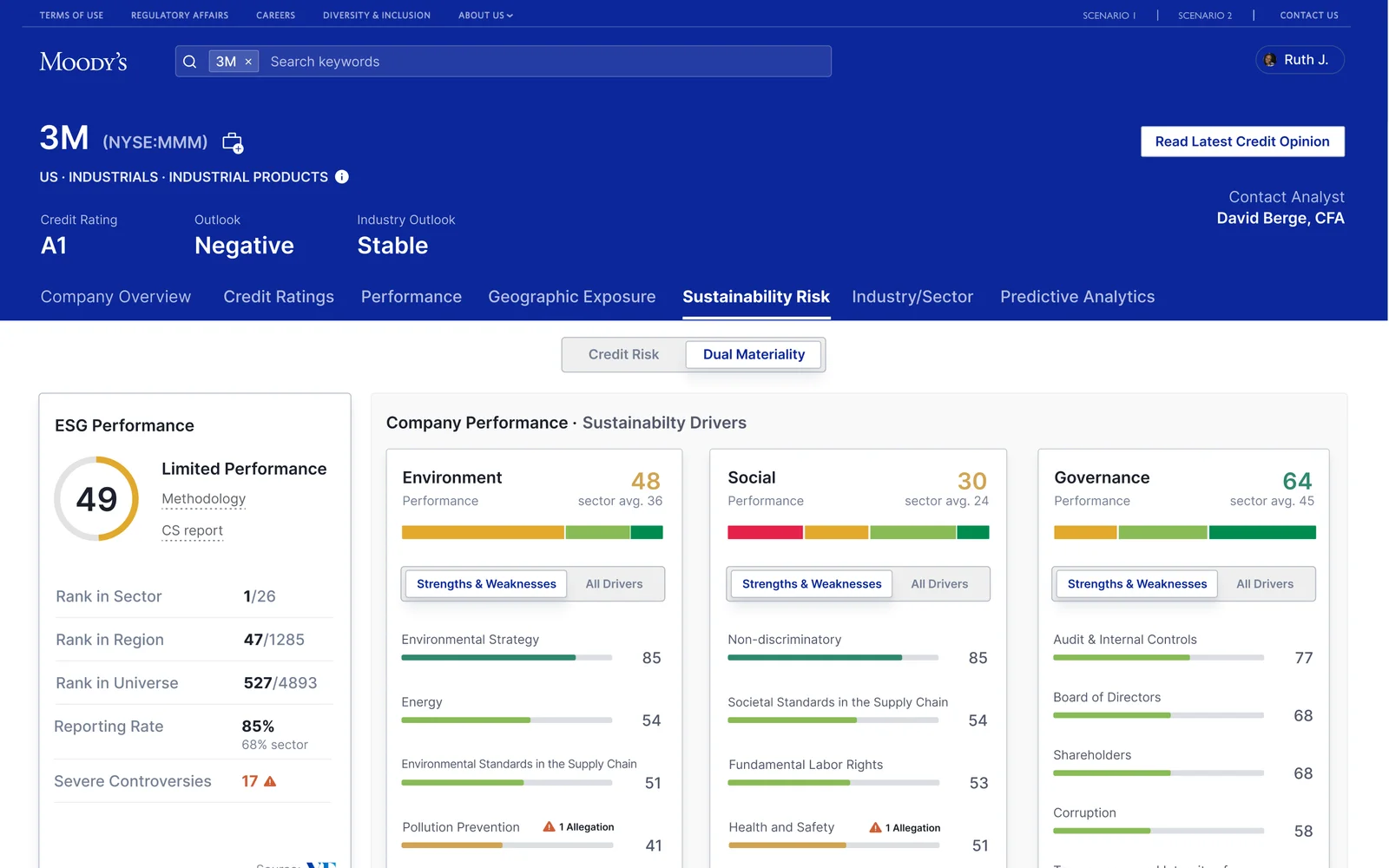
Task: Show All Drivers for Environment
Action: [x=614, y=584]
